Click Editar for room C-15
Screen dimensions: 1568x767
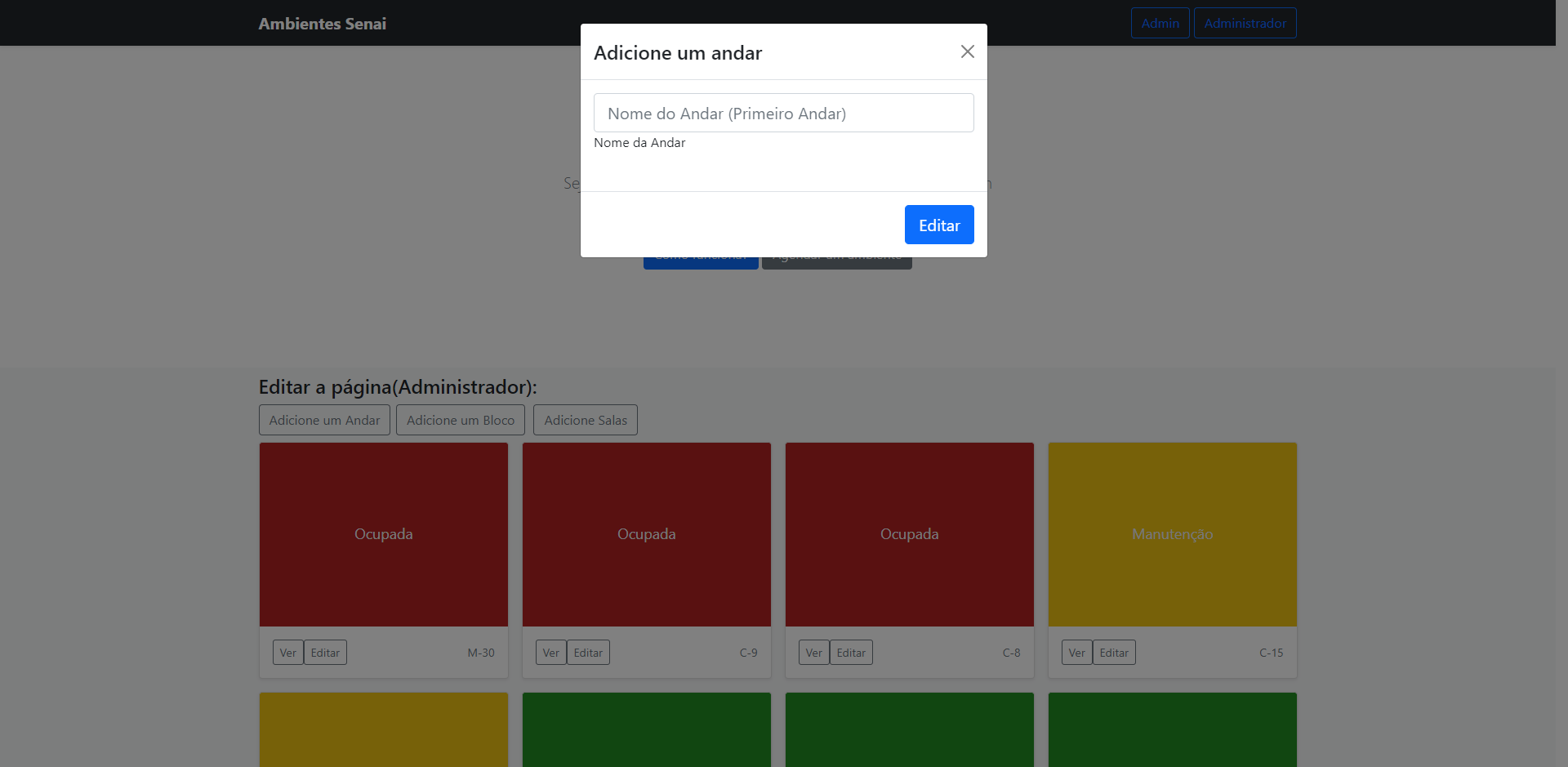tap(1114, 653)
